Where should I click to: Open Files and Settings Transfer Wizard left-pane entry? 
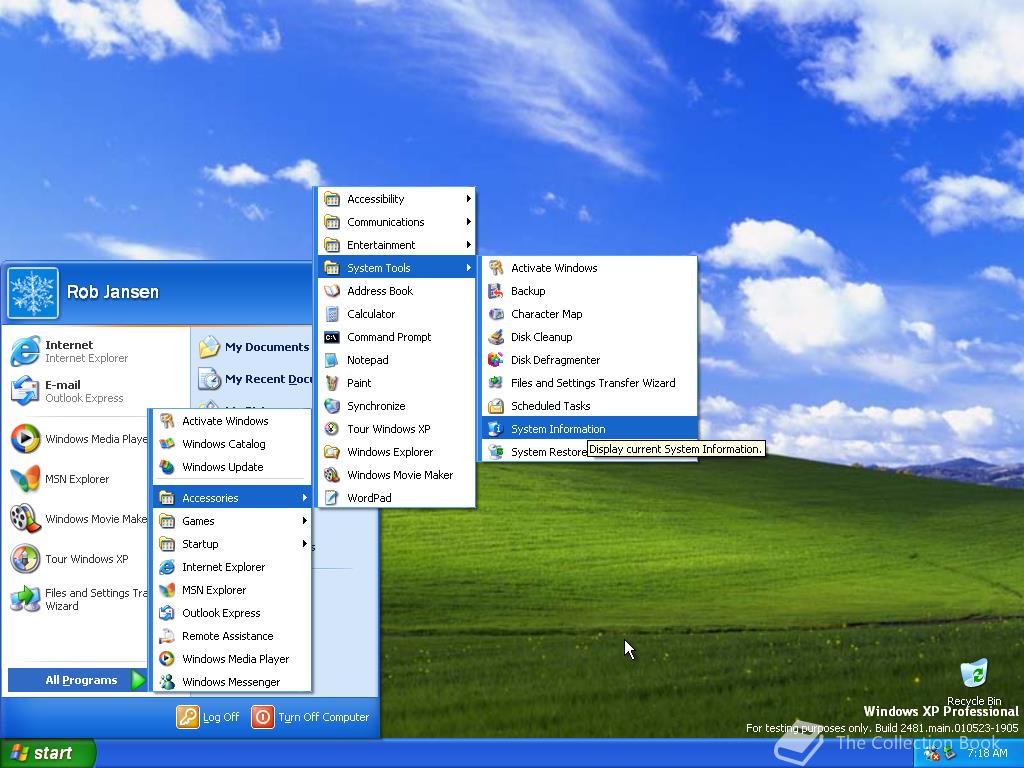tap(78, 599)
